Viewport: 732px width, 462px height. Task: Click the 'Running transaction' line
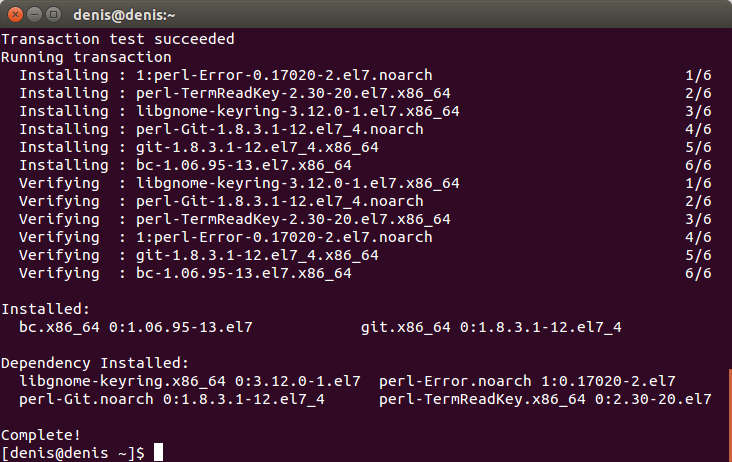point(86,57)
